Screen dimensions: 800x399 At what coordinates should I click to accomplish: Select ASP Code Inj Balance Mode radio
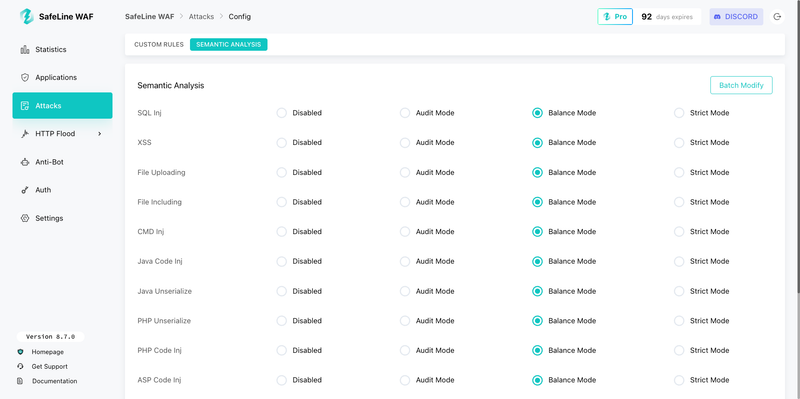click(x=537, y=380)
